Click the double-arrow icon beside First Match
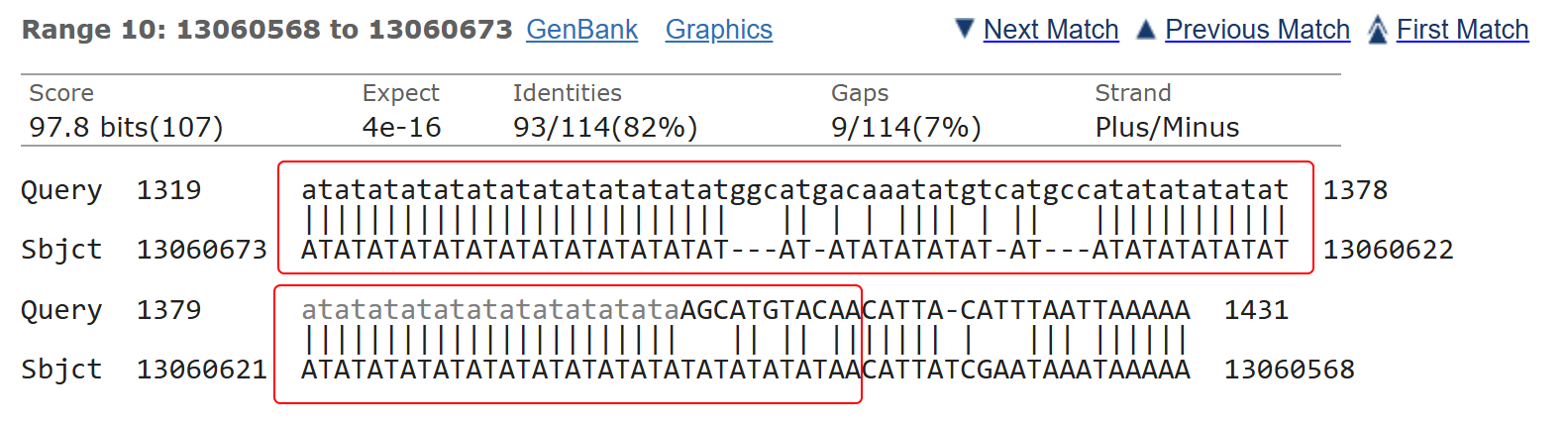1568x427 pixels. tap(1377, 30)
